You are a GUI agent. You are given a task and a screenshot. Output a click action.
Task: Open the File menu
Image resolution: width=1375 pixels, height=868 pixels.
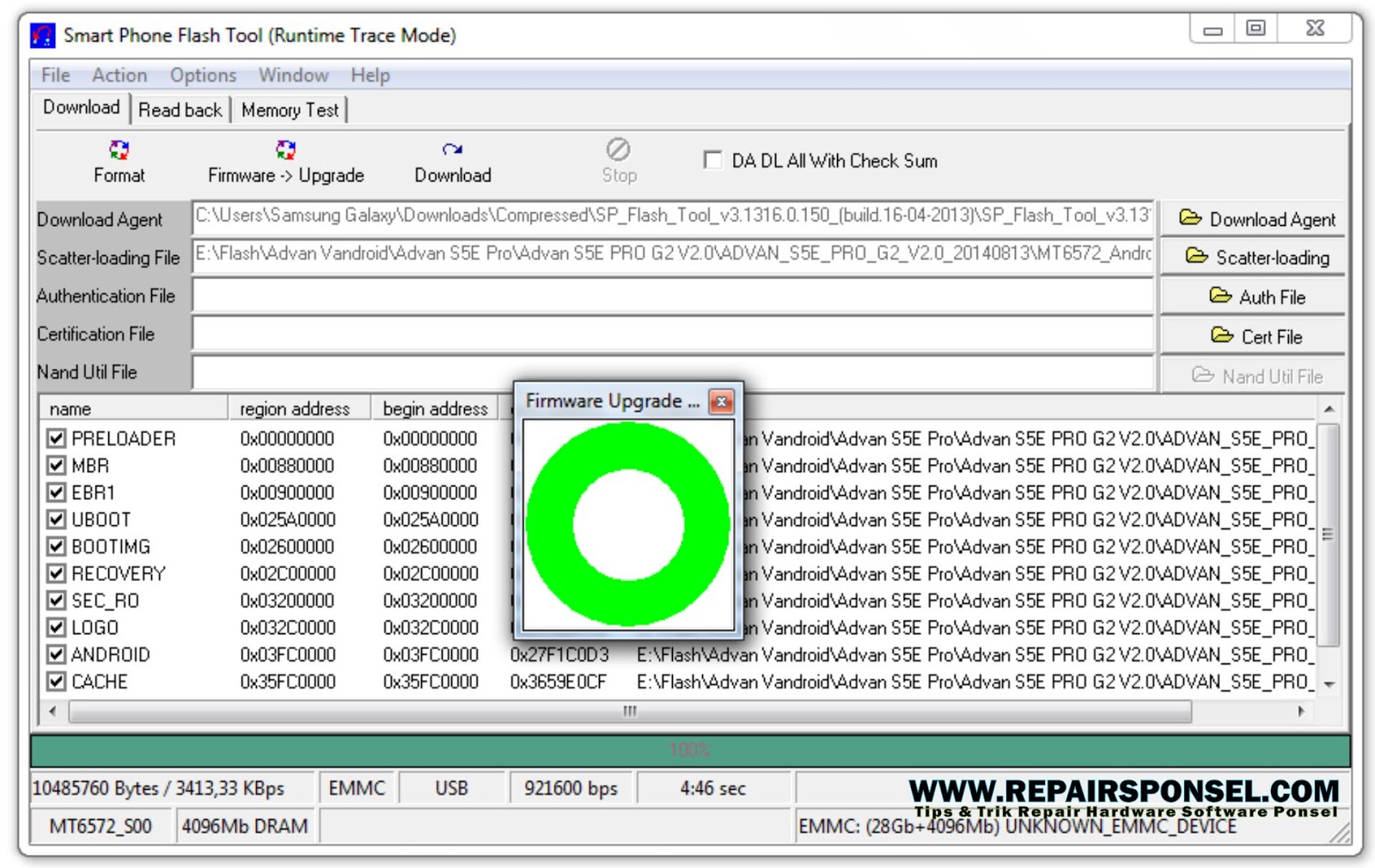[53, 76]
